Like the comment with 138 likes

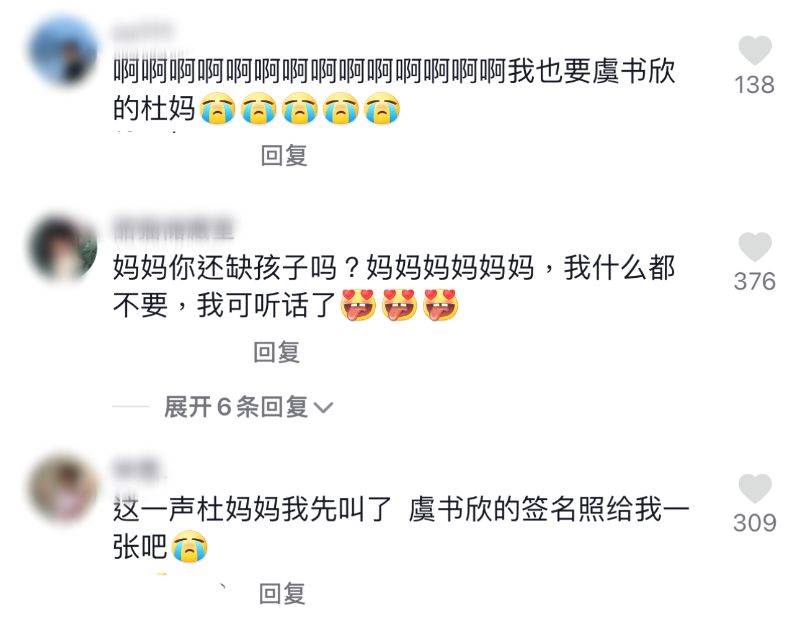tap(755, 50)
